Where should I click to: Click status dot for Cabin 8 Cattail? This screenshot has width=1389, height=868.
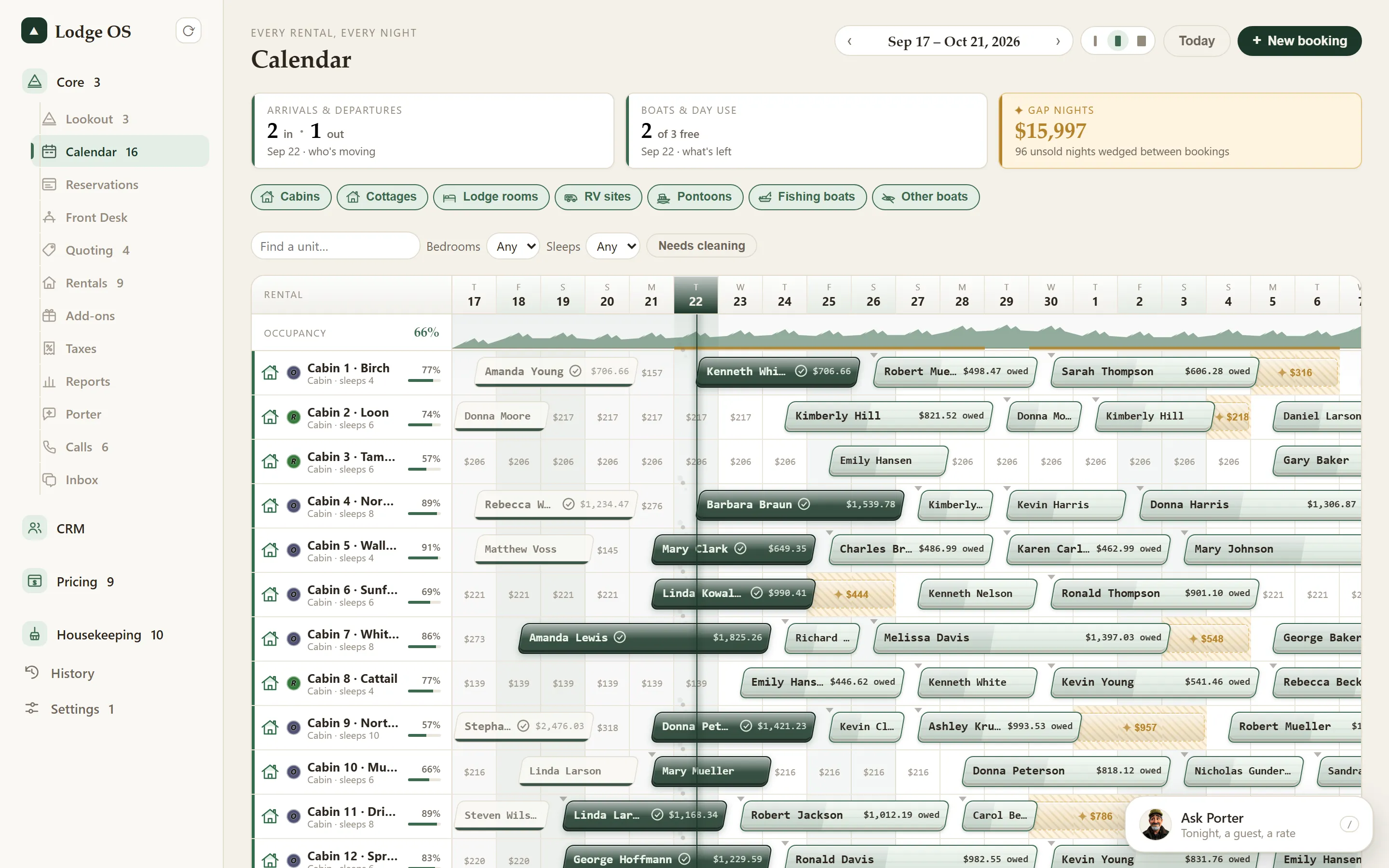293,683
